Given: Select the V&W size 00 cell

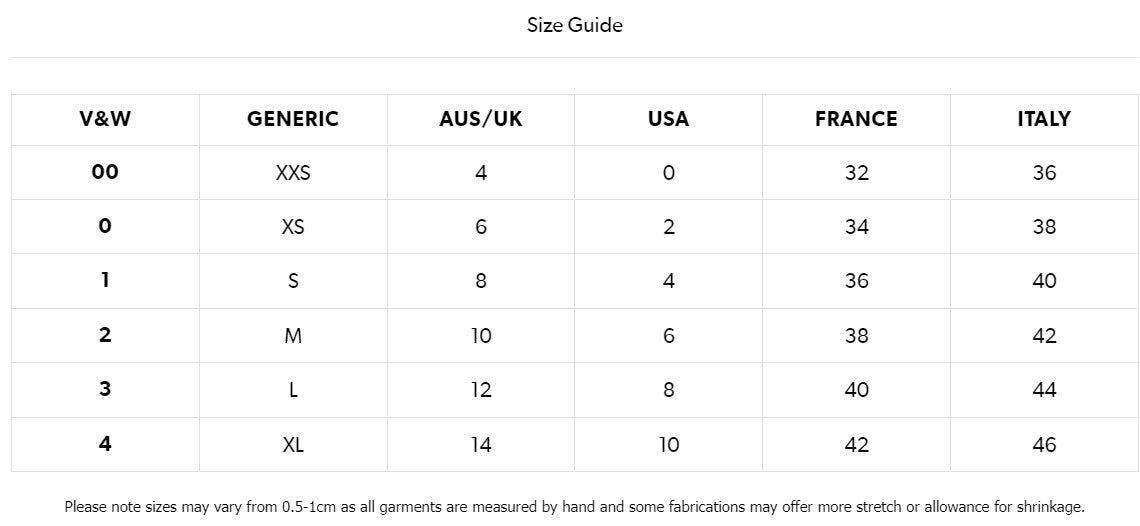Looking at the screenshot, I should (105, 172).
